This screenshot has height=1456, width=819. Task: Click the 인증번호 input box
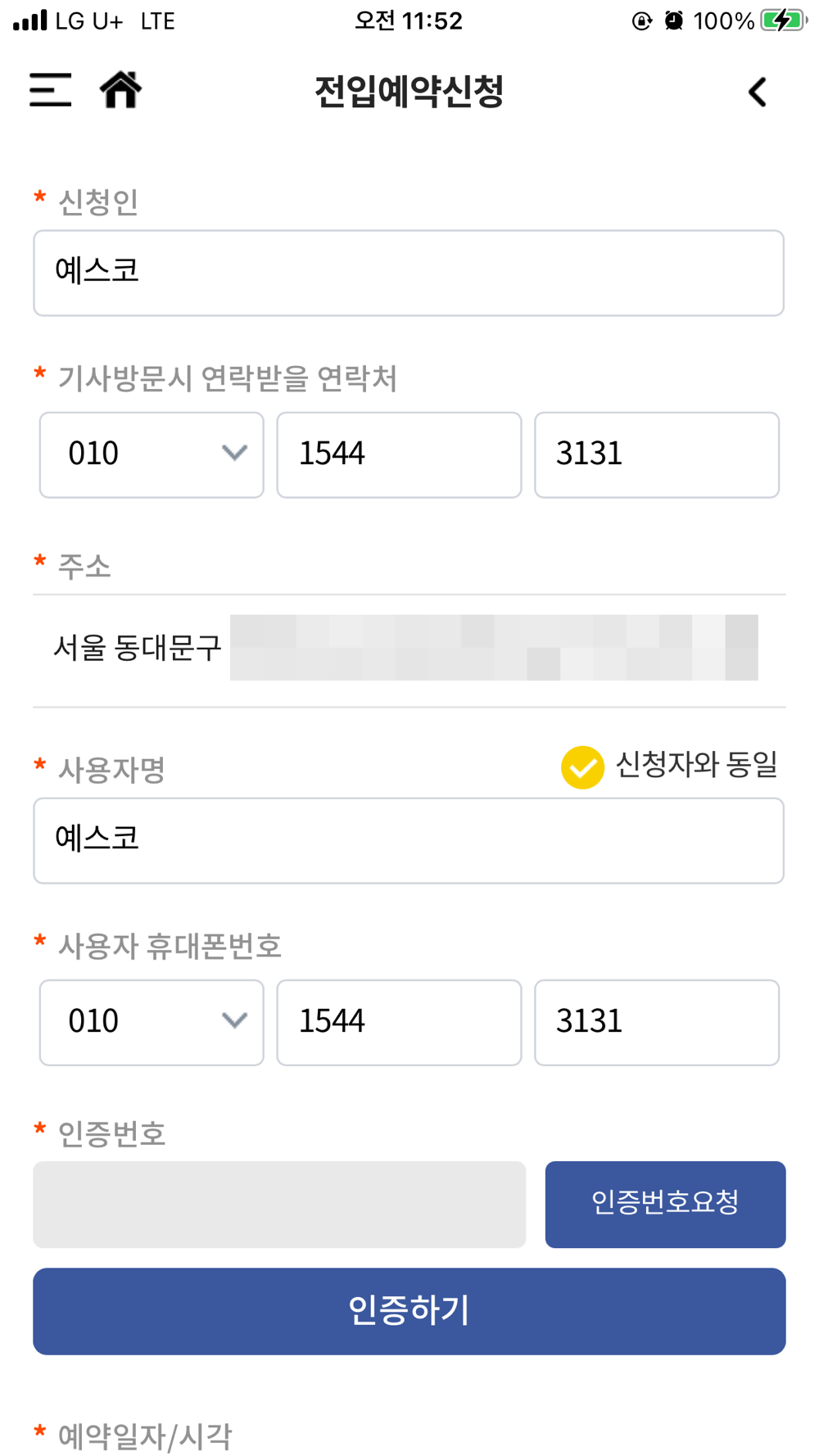coord(279,1205)
